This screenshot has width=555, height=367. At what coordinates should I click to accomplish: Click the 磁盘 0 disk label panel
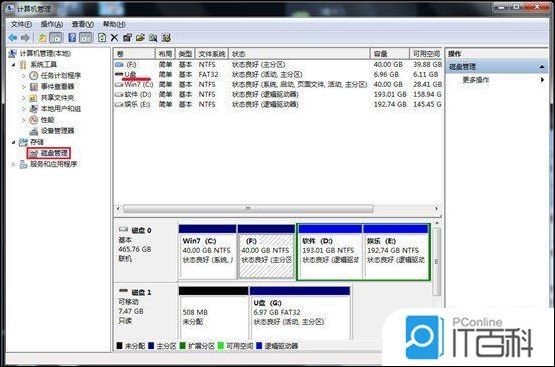pos(145,252)
